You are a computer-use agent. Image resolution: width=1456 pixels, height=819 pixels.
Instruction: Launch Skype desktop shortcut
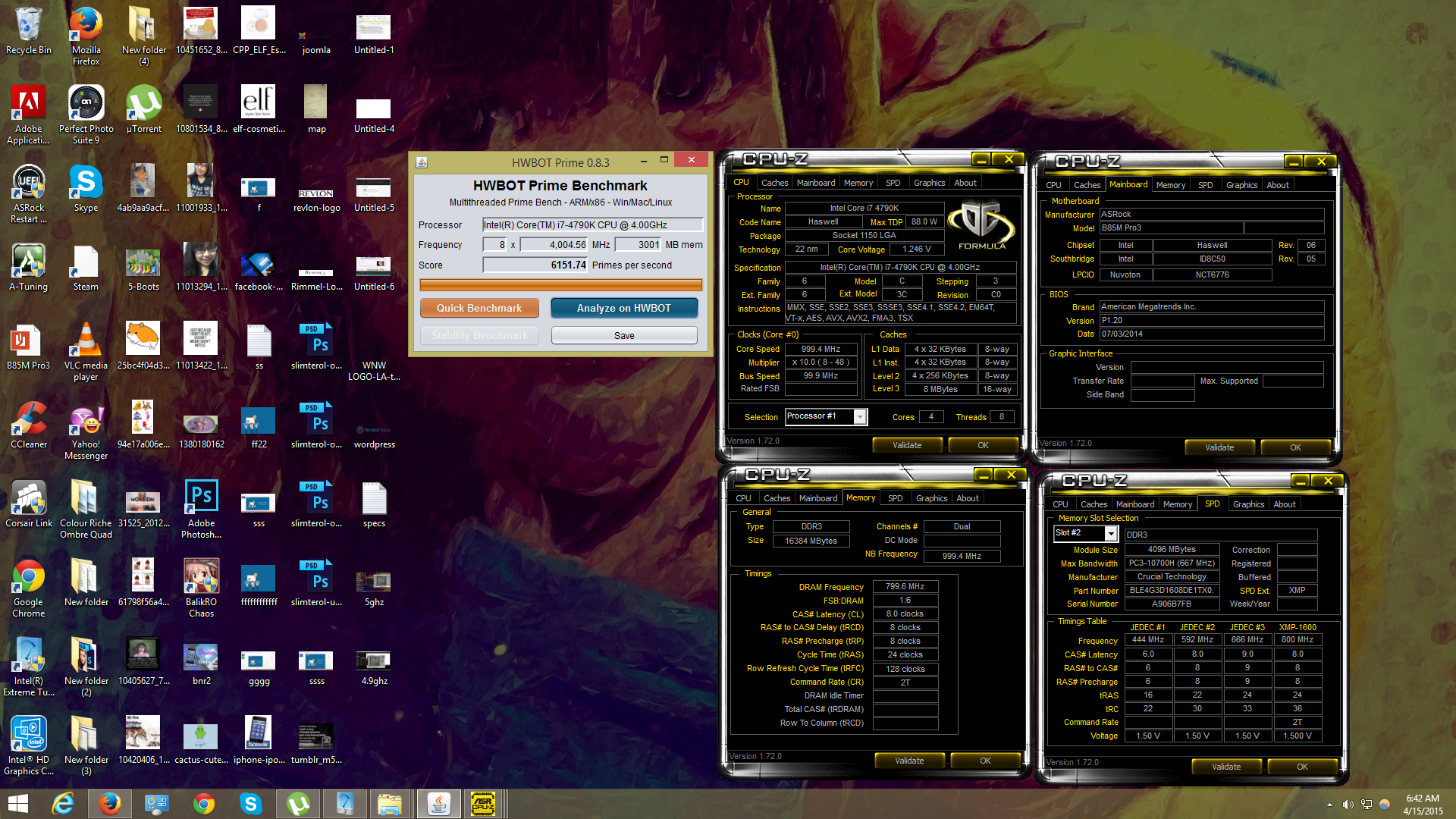coord(86,188)
